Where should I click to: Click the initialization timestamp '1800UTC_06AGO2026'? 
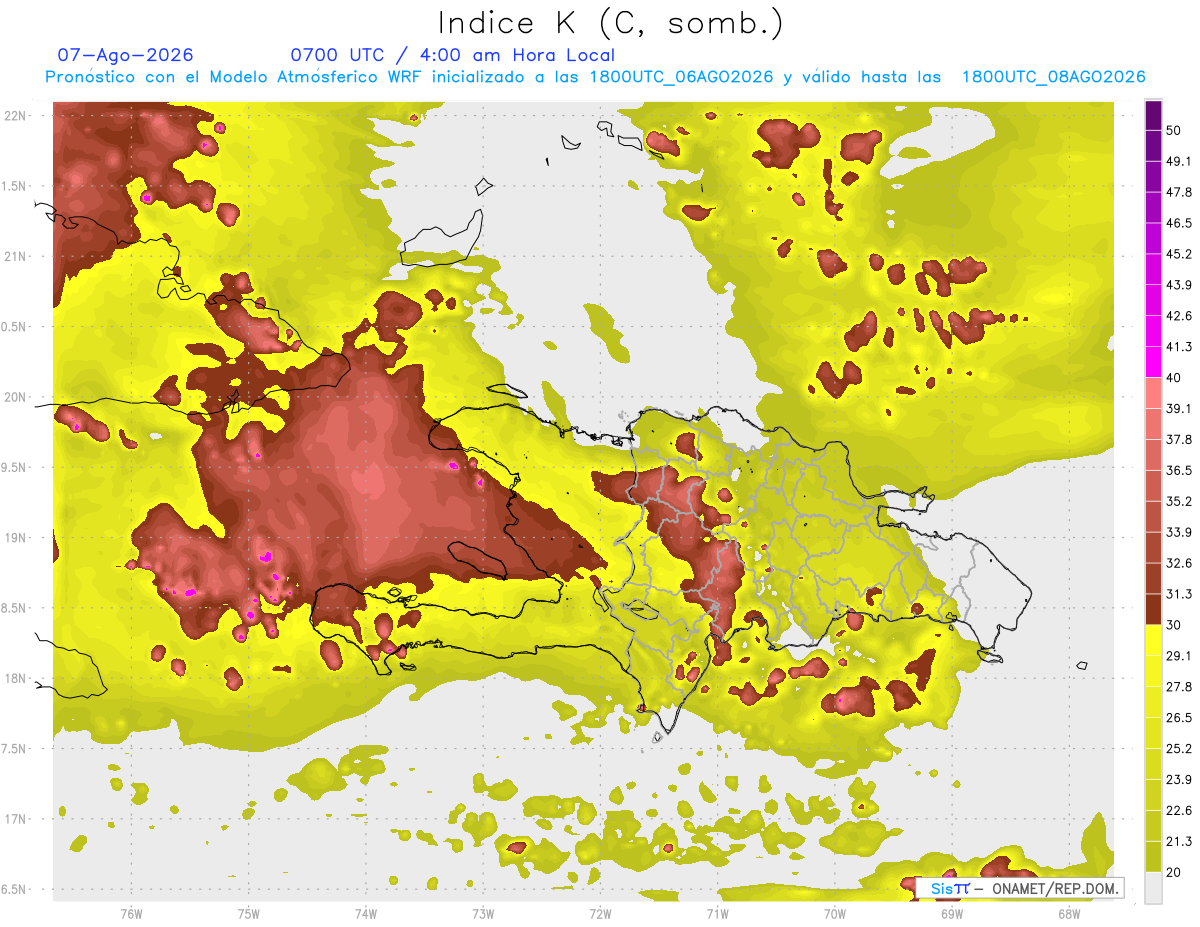point(681,77)
